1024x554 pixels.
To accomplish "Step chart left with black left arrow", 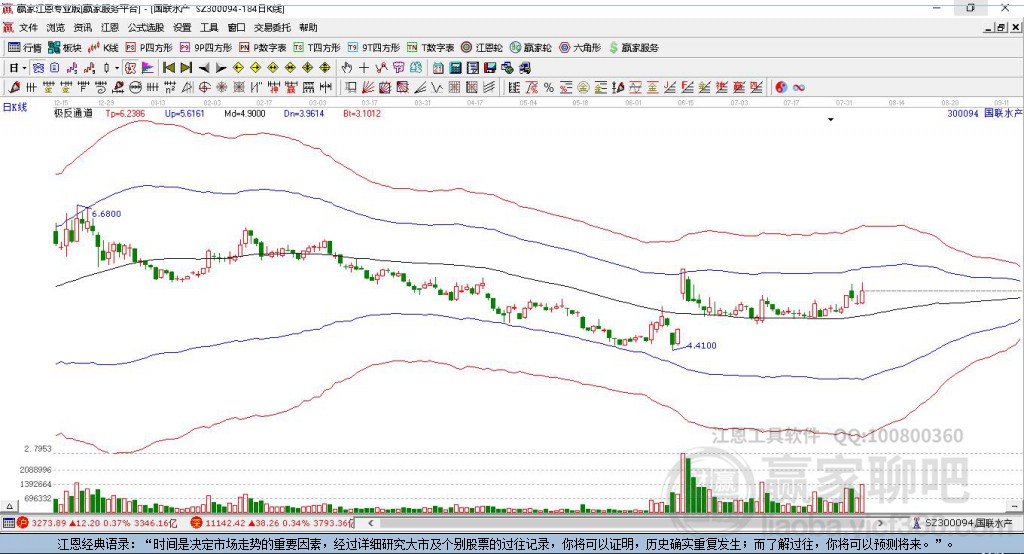I will pyautogui.click(x=204, y=68).
